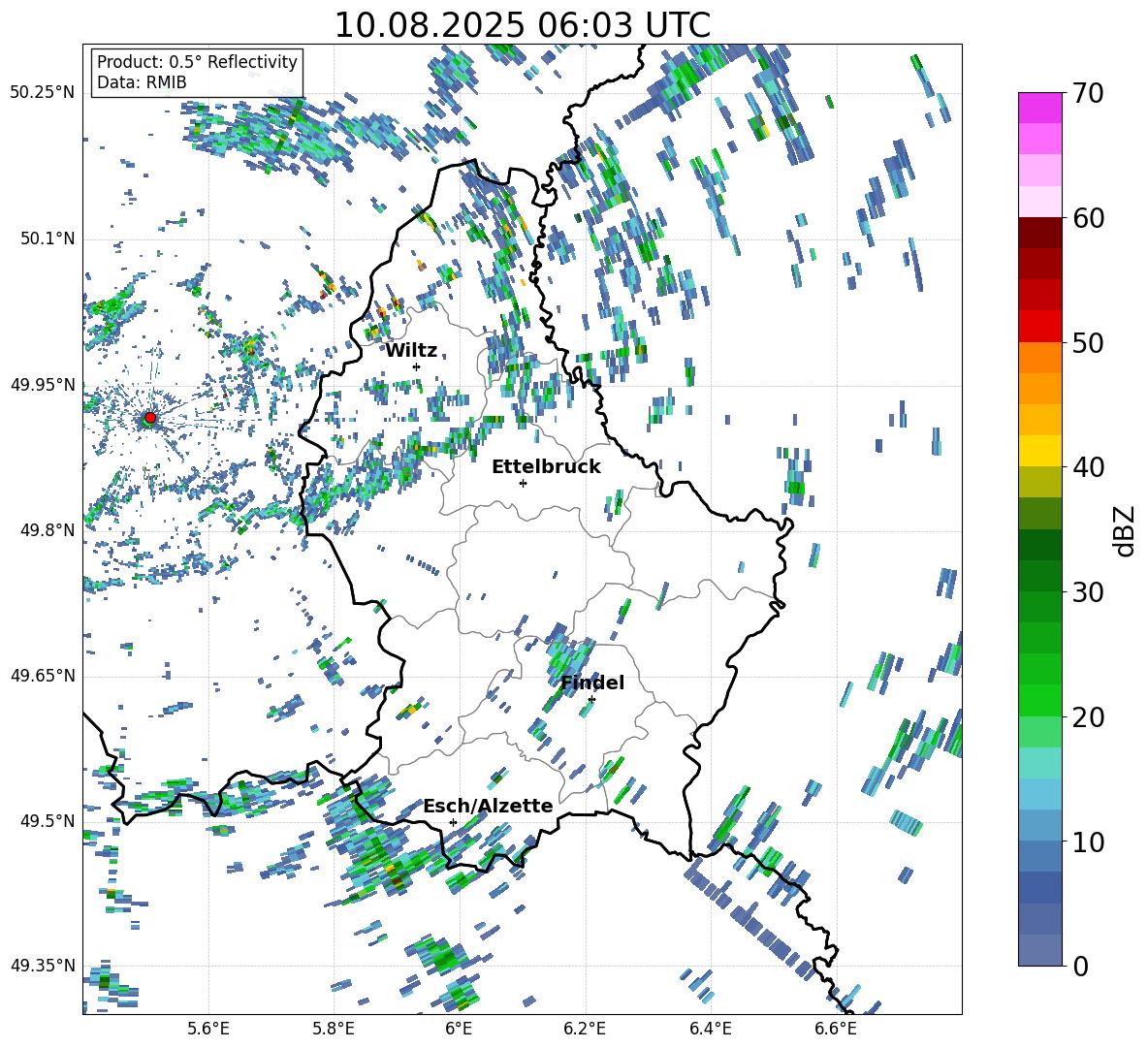Click the cross marker below Wiltz

(417, 366)
